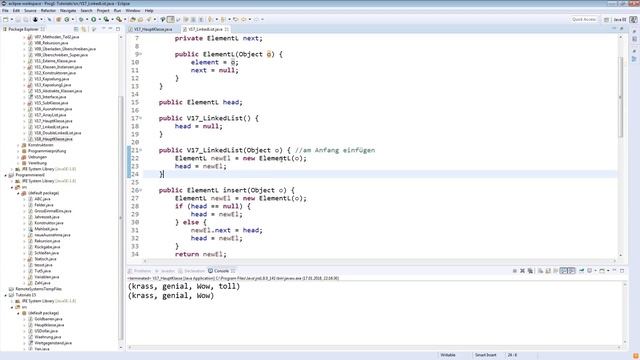Remove all terminated launches in console

(530, 271)
